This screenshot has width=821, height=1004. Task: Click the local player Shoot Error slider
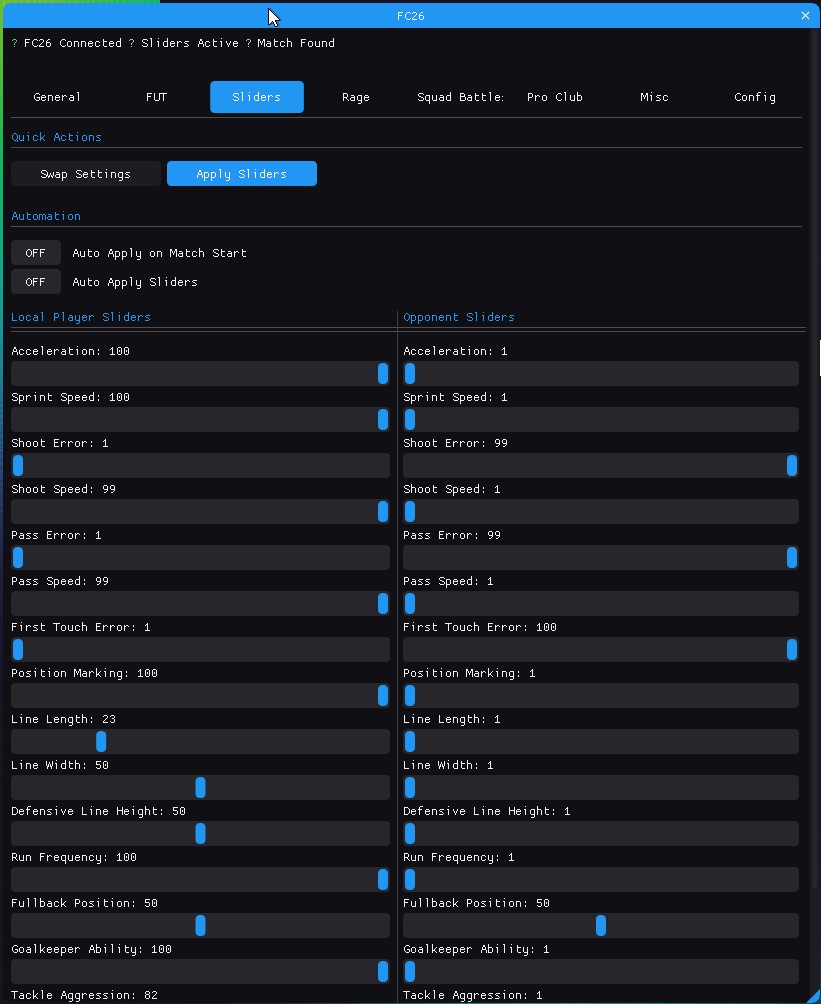click(x=200, y=465)
